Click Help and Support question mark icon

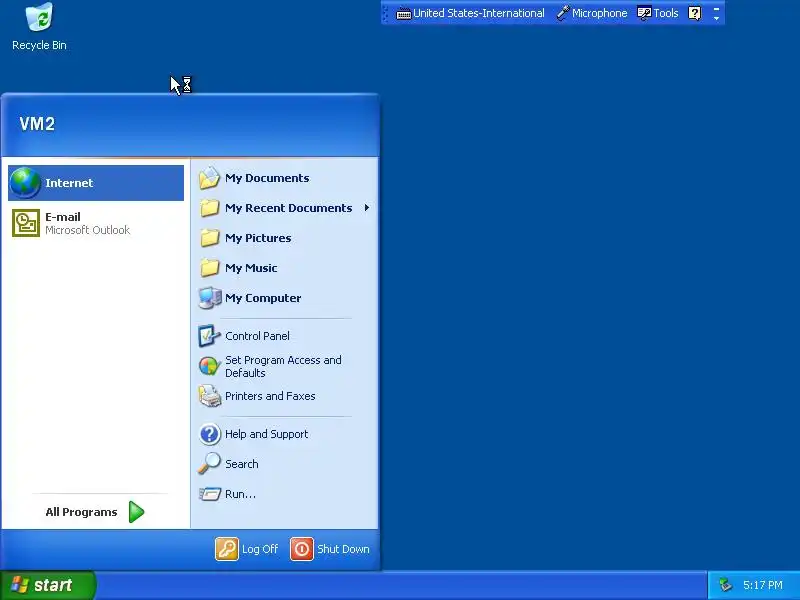(209, 434)
